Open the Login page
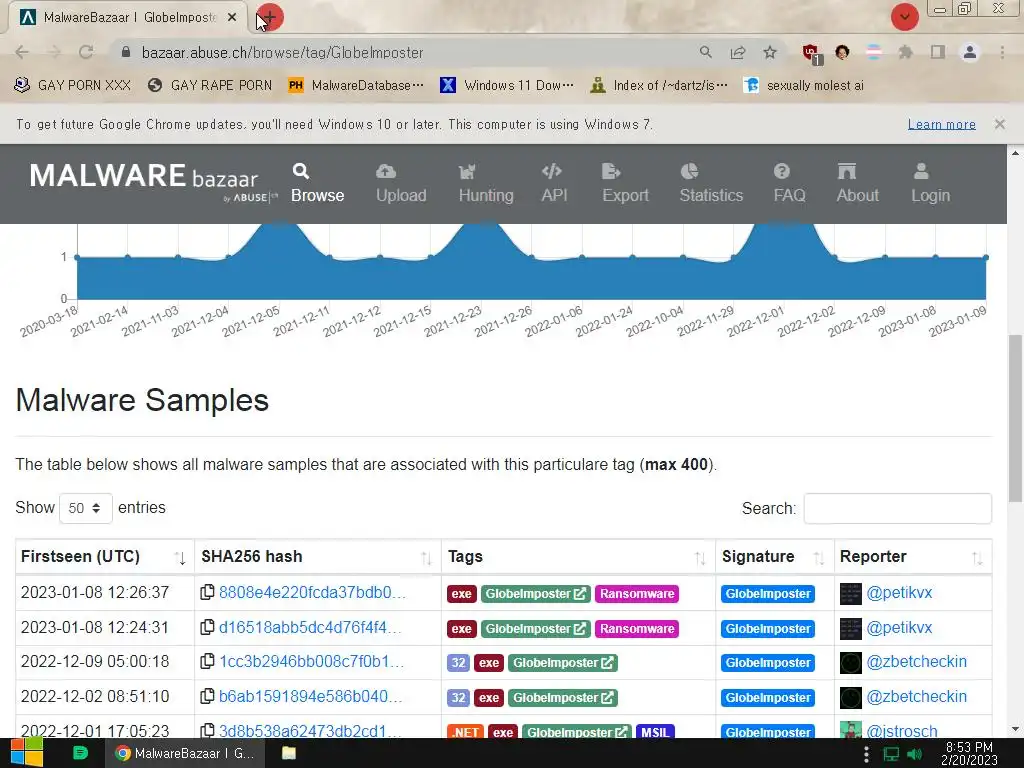 tap(931, 184)
